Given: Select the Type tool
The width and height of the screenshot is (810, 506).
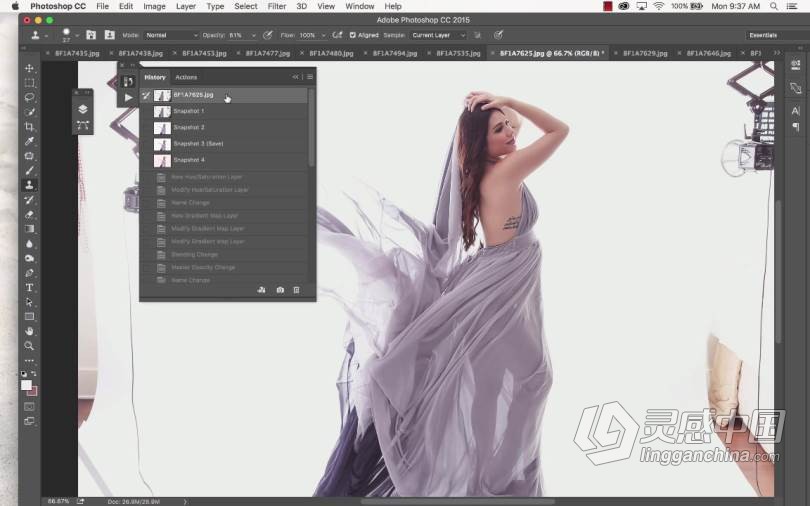Looking at the screenshot, I should coord(29,287).
